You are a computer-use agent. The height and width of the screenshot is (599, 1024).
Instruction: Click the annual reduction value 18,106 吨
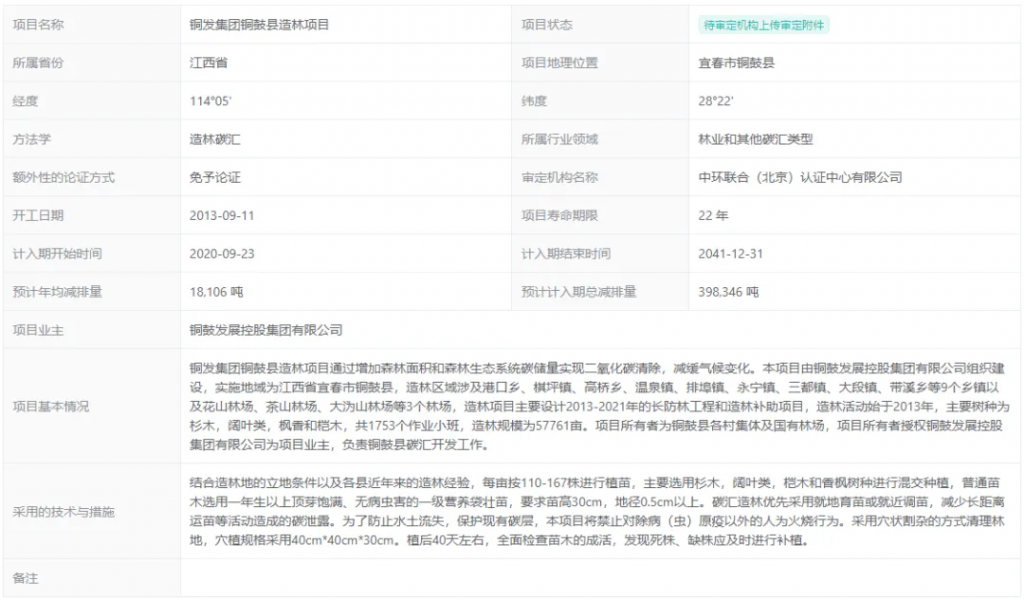tap(217, 292)
